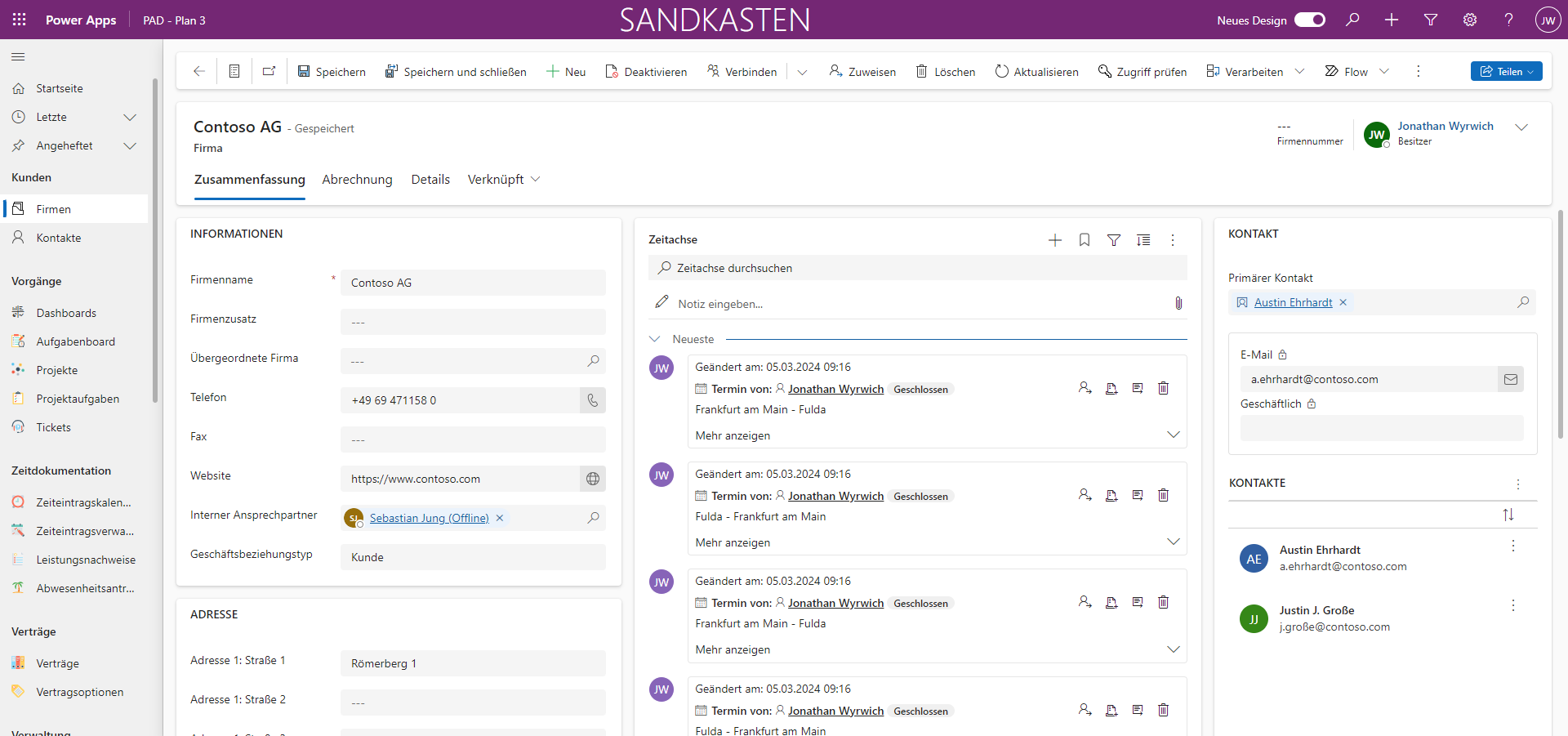
Task: Click the timeline expand-all records icon
Action: (x=1143, y=240)
